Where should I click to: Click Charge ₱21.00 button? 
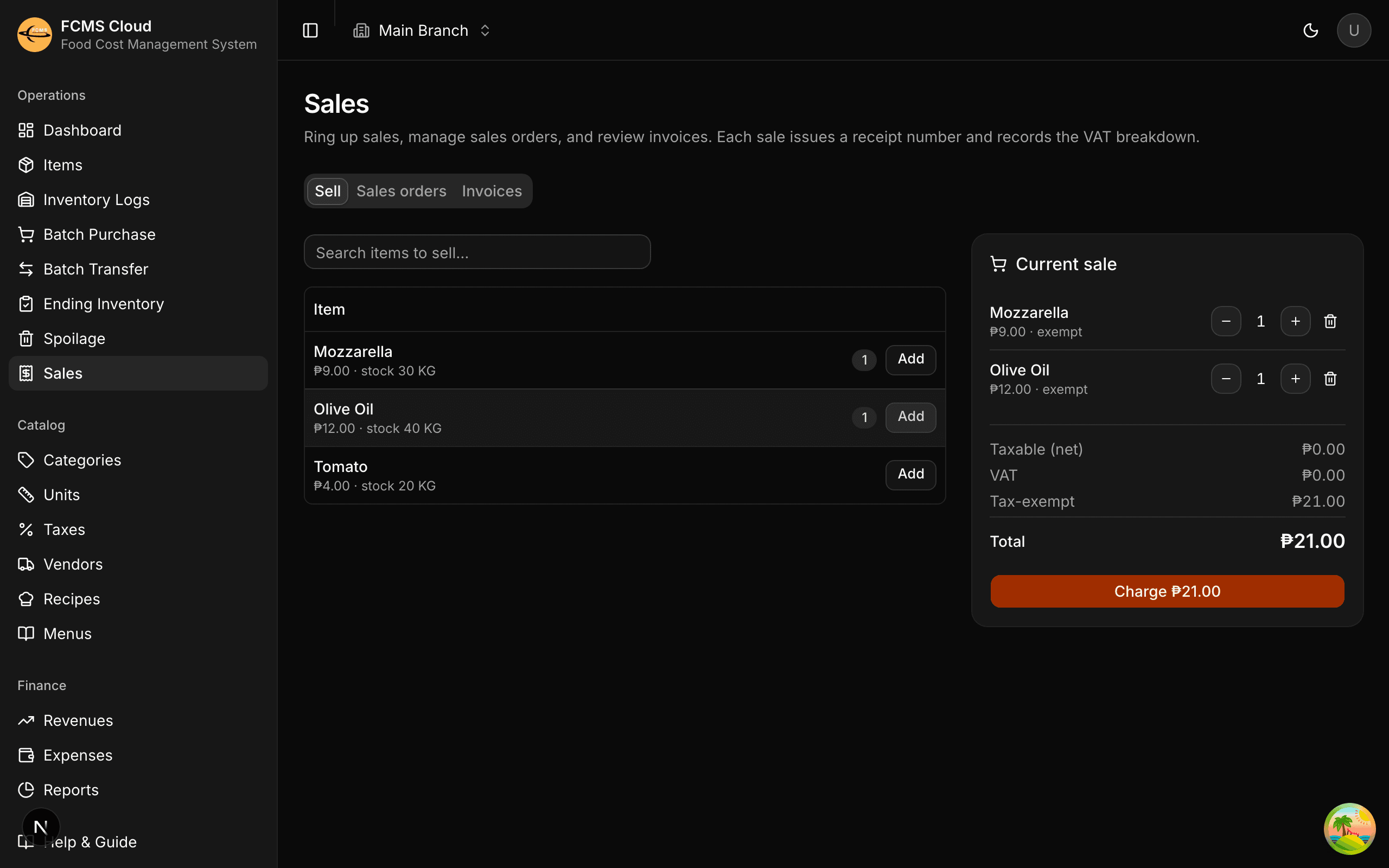coord(1167,591)
